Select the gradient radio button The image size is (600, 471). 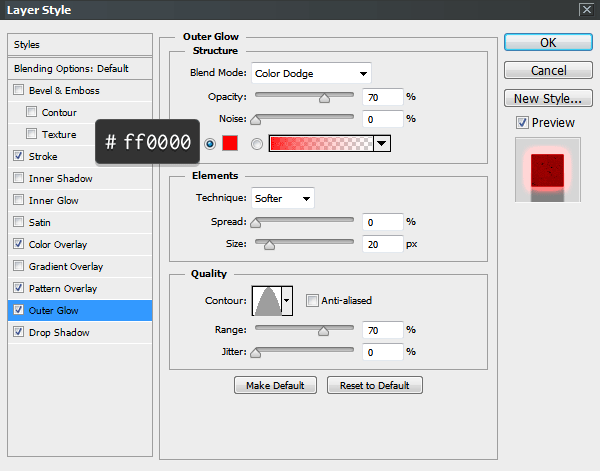257,144
